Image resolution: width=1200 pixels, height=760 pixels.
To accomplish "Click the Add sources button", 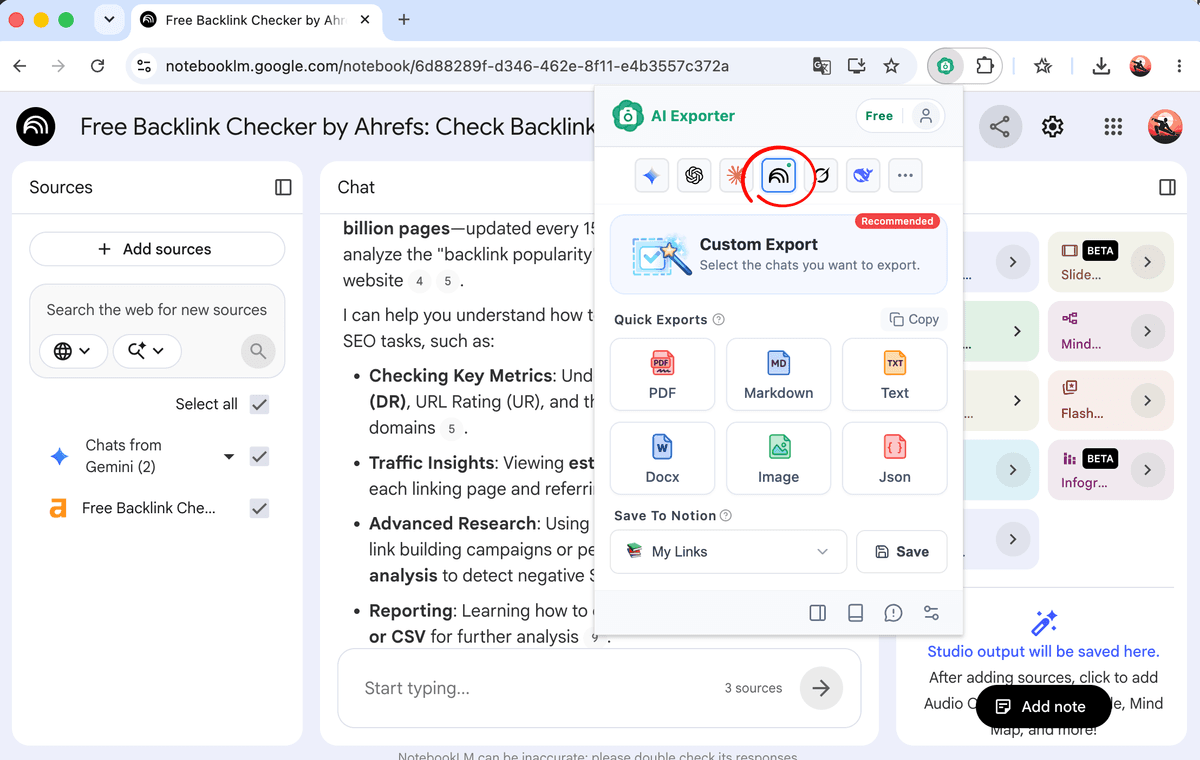I will tap(157, 249).
